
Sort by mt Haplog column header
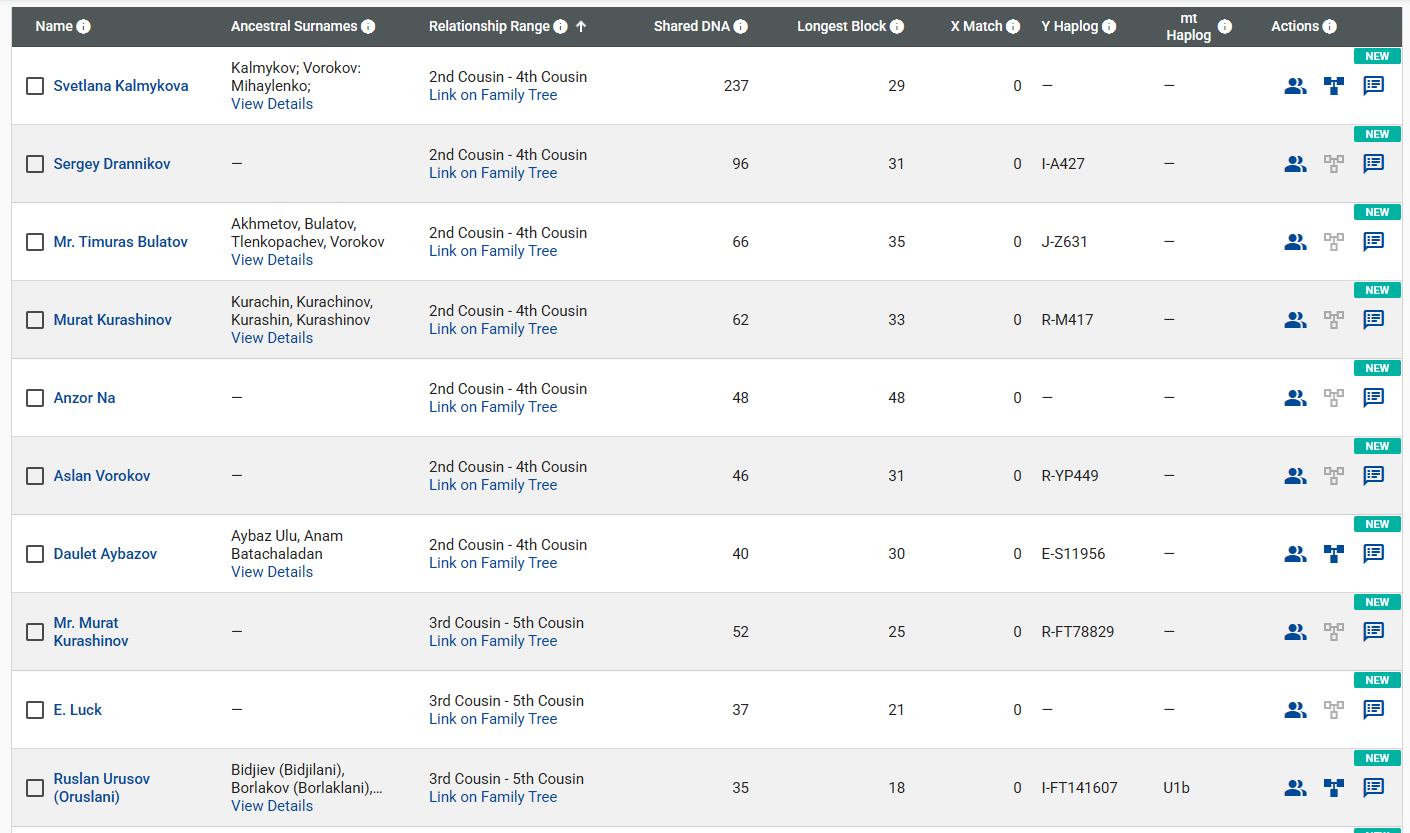(x=1188, y=27)
